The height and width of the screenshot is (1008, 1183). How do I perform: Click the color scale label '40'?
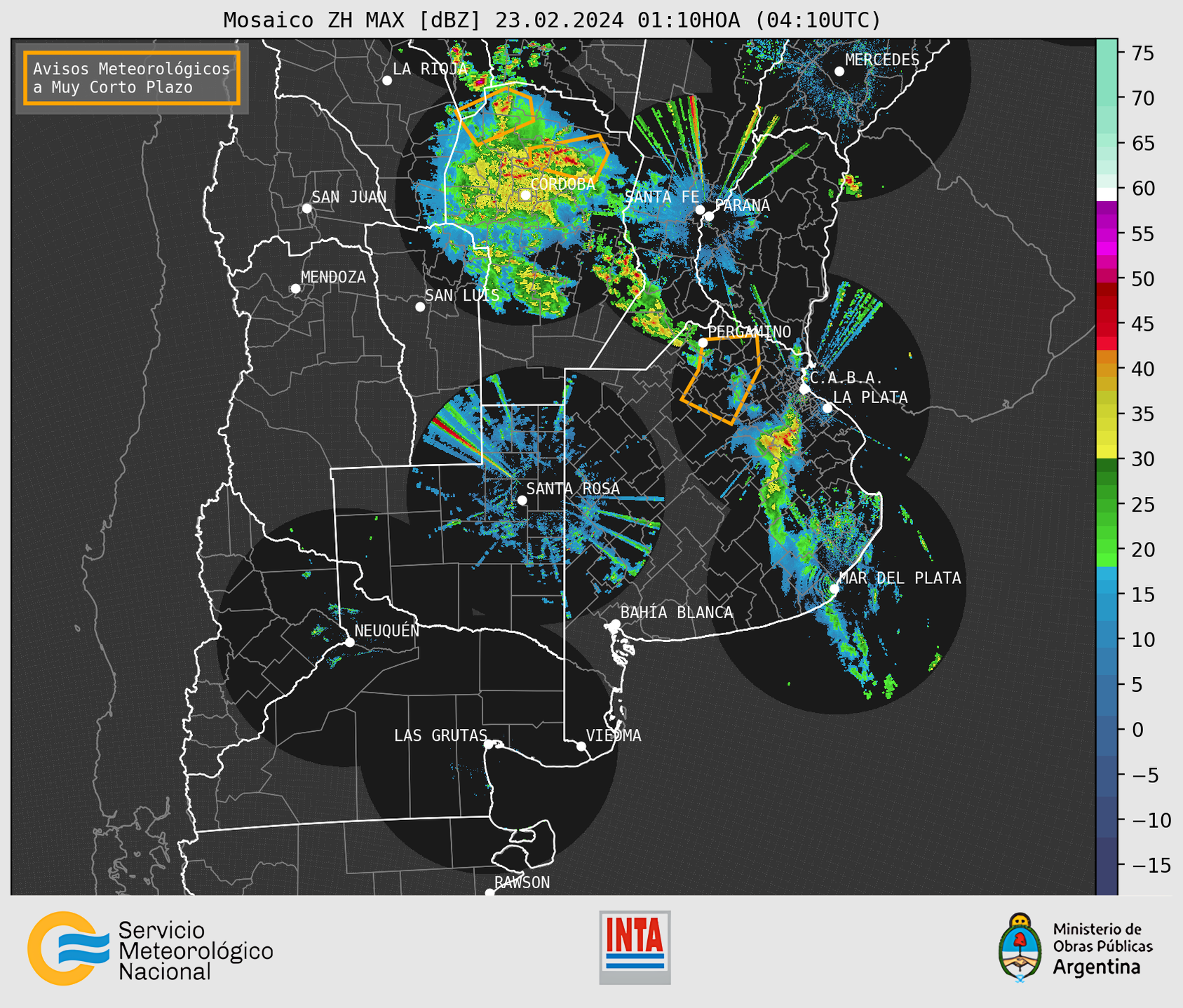pyautogui.click(x=1143, y=369)
